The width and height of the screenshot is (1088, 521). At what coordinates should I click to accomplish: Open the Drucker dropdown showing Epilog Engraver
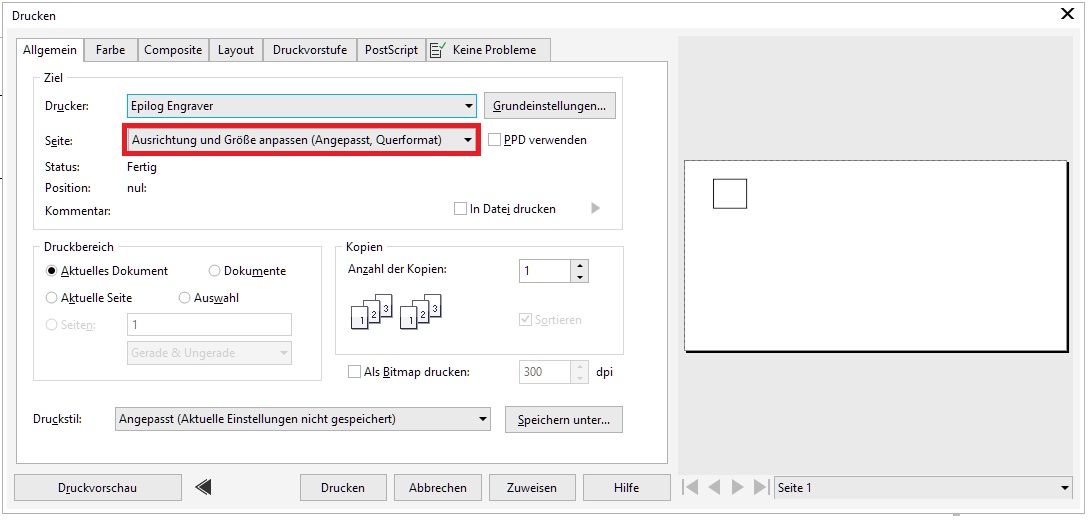[302, 106]
